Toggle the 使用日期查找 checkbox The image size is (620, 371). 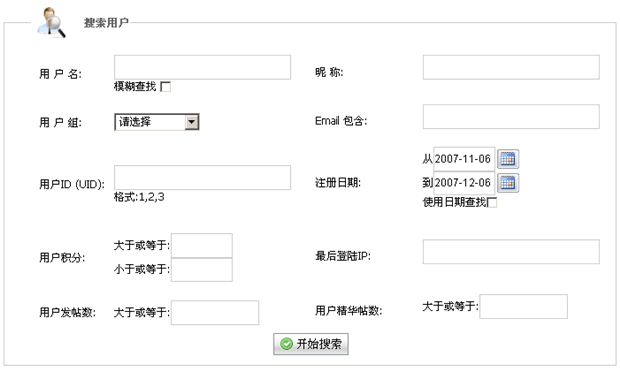(x=491, y=202)
